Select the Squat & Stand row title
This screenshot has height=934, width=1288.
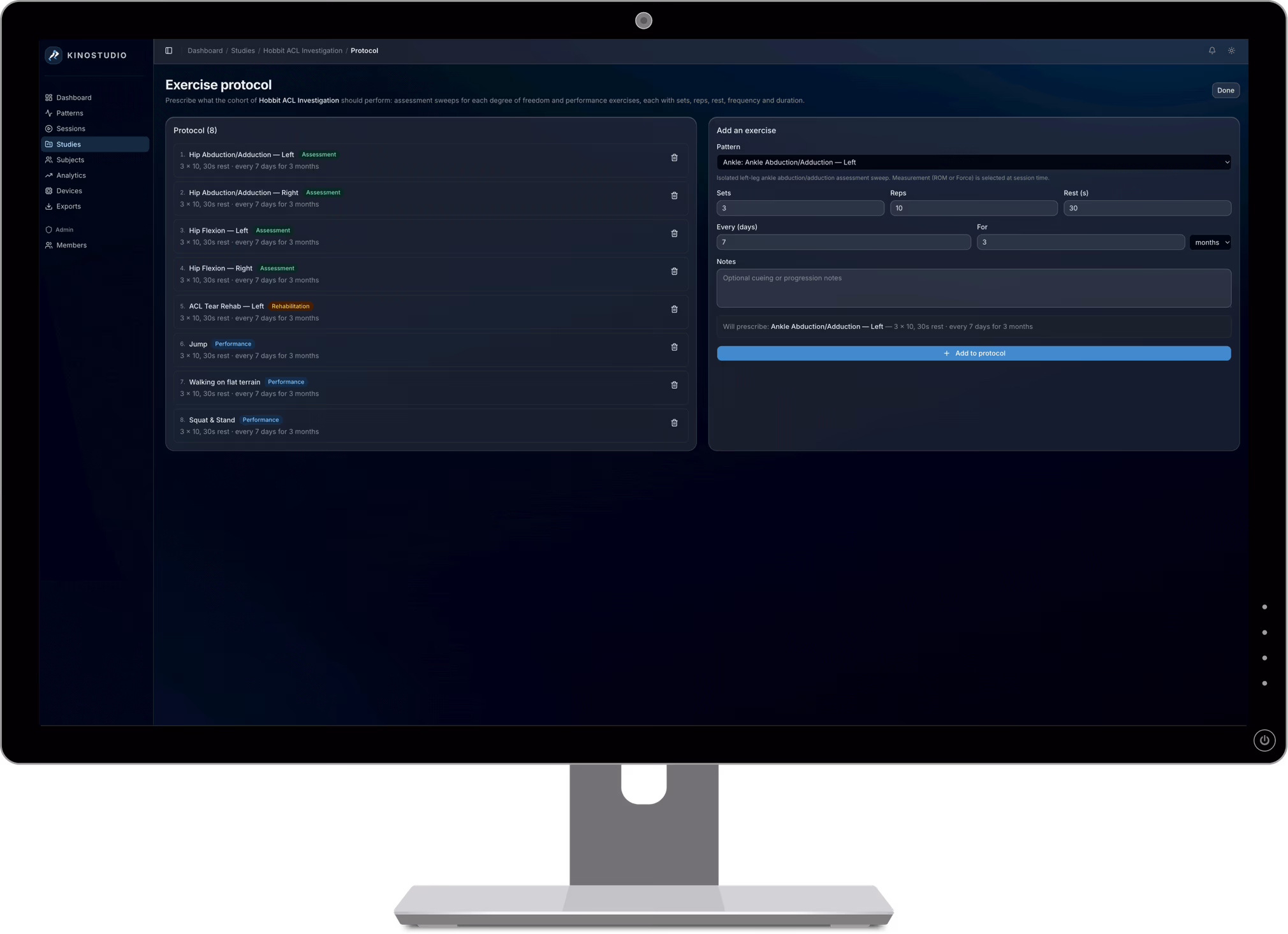212,420
